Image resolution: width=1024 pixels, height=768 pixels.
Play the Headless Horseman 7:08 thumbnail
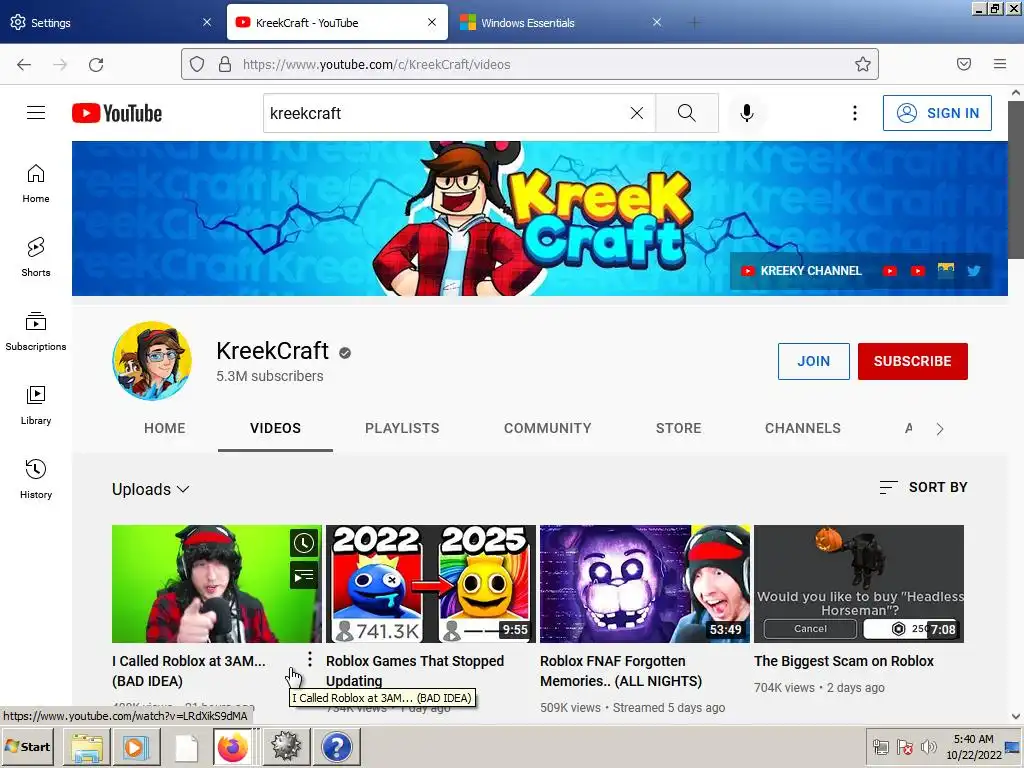tap(859, 584)
